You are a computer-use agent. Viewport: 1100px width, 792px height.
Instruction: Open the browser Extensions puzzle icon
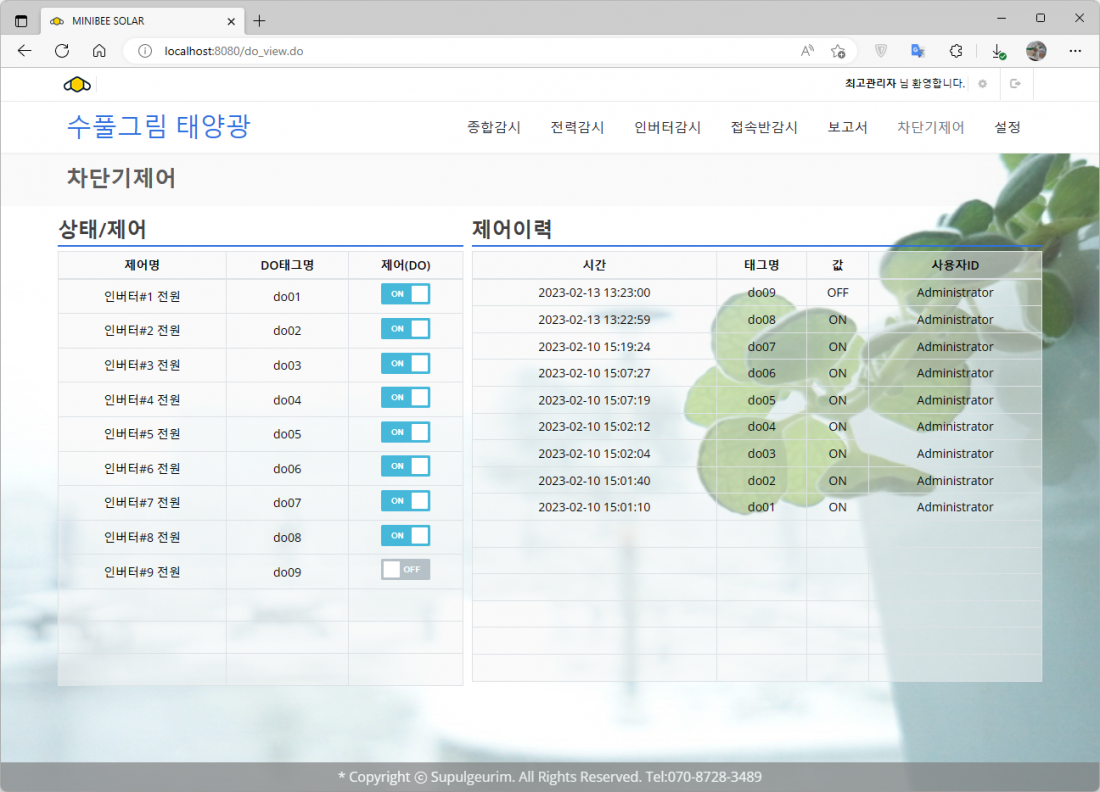[956, 51]
